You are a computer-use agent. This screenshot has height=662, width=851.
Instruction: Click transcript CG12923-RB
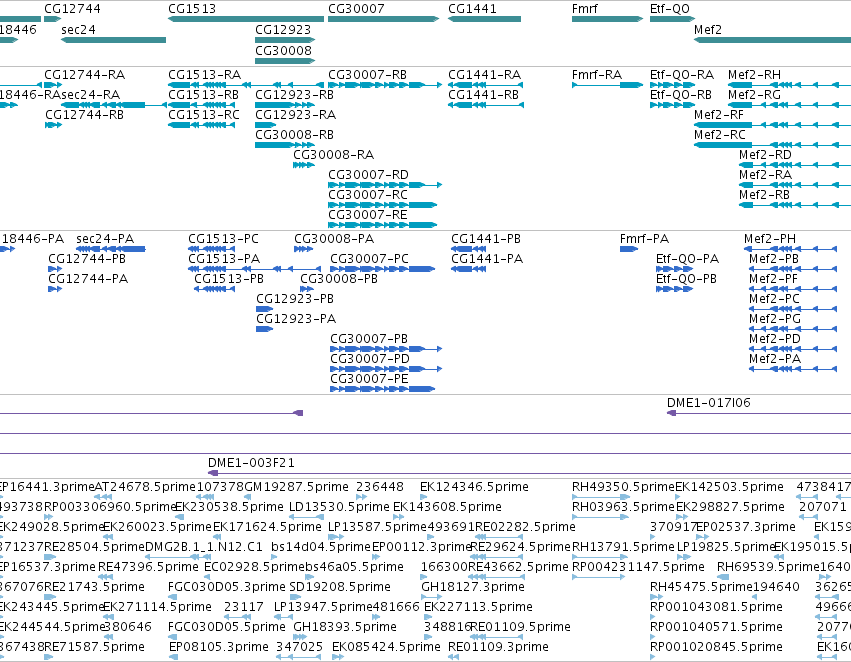point(295,94)
